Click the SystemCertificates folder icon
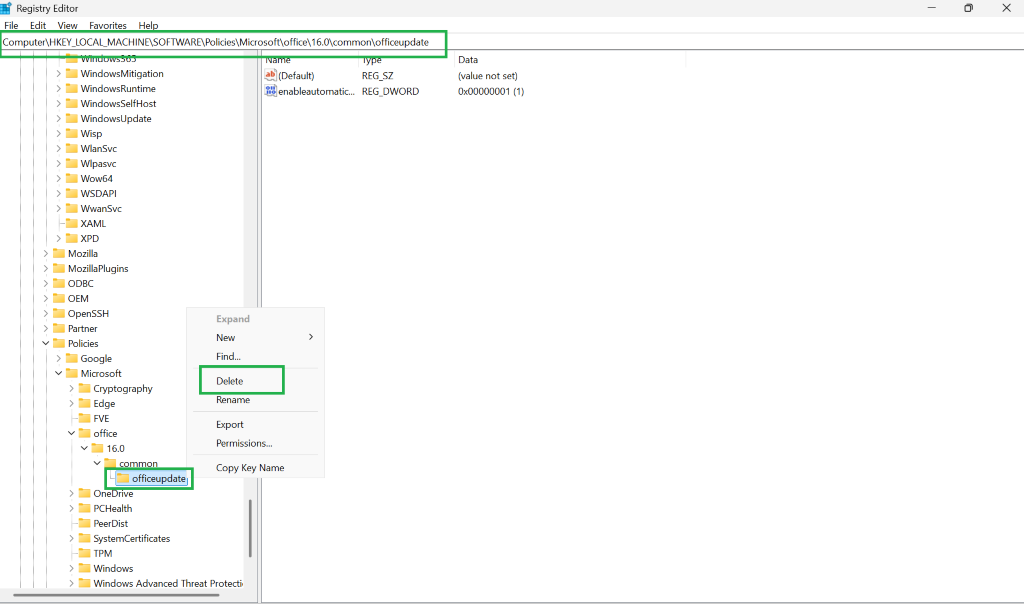The width and height of the screenshot is (1024, 604). tap(84, 539)
